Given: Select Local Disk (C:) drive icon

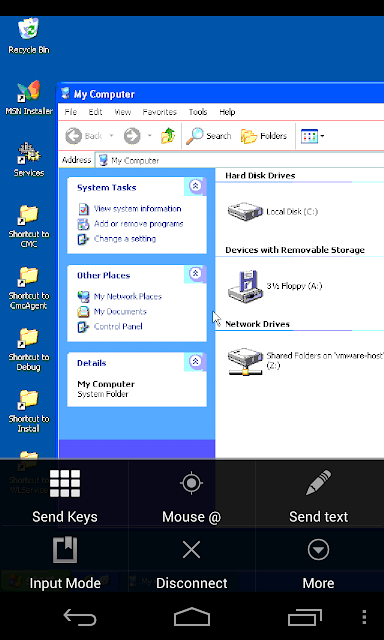Looking at the screenshot, I should 245,211.
